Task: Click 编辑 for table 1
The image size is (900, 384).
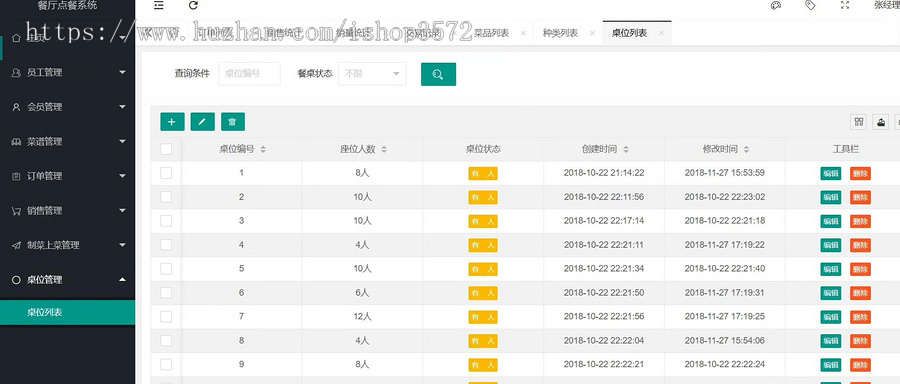Action: click(x=831, y=173)
